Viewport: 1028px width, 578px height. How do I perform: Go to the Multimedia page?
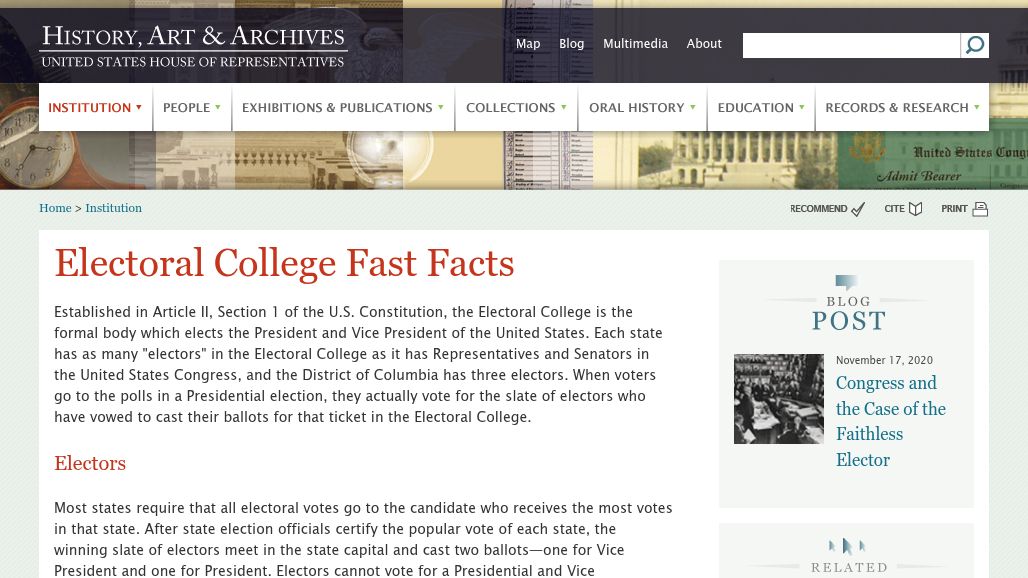(x=635, y=44)
